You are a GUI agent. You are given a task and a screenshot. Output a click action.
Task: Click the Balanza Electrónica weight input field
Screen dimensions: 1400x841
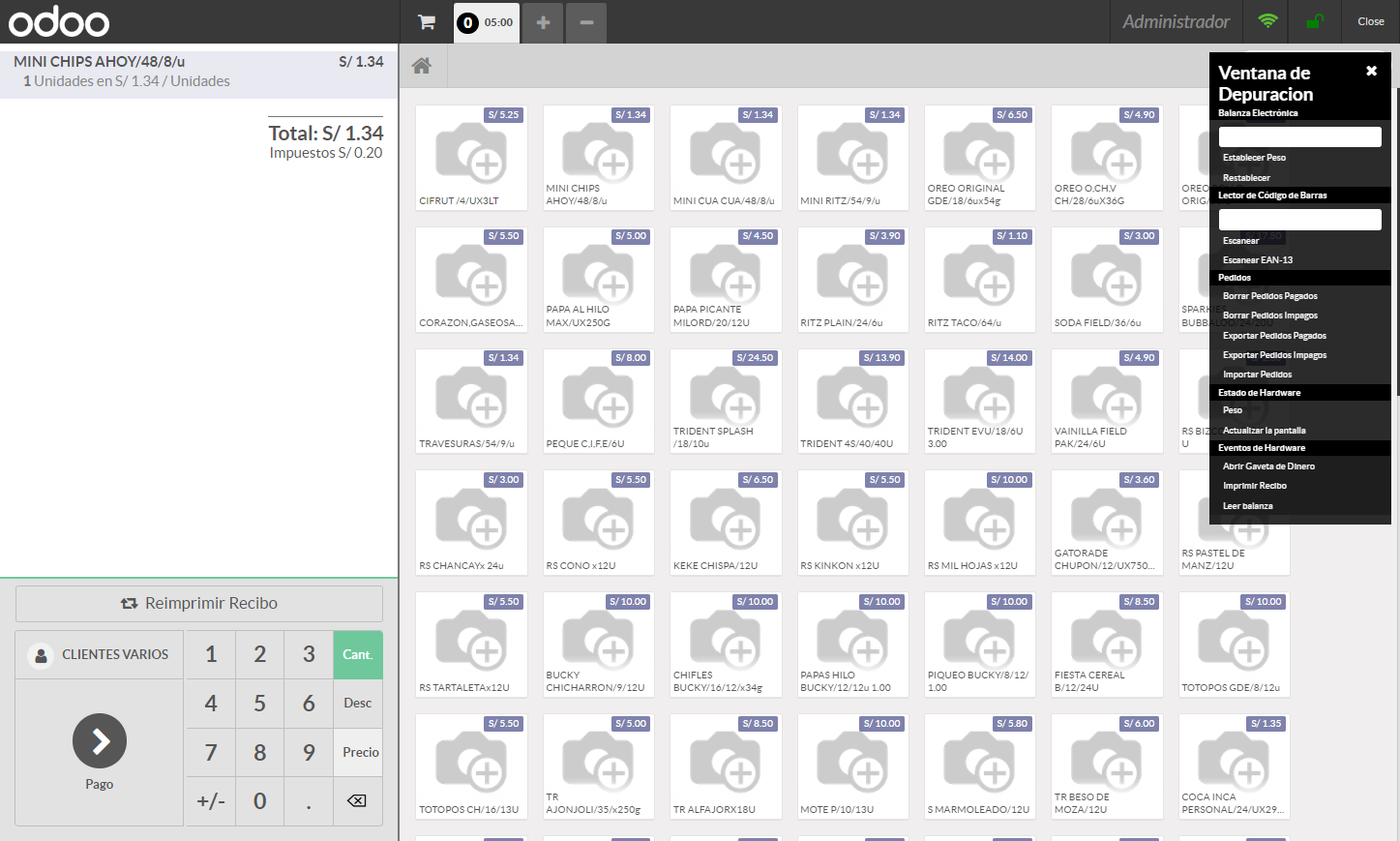tap(1299, 136)
